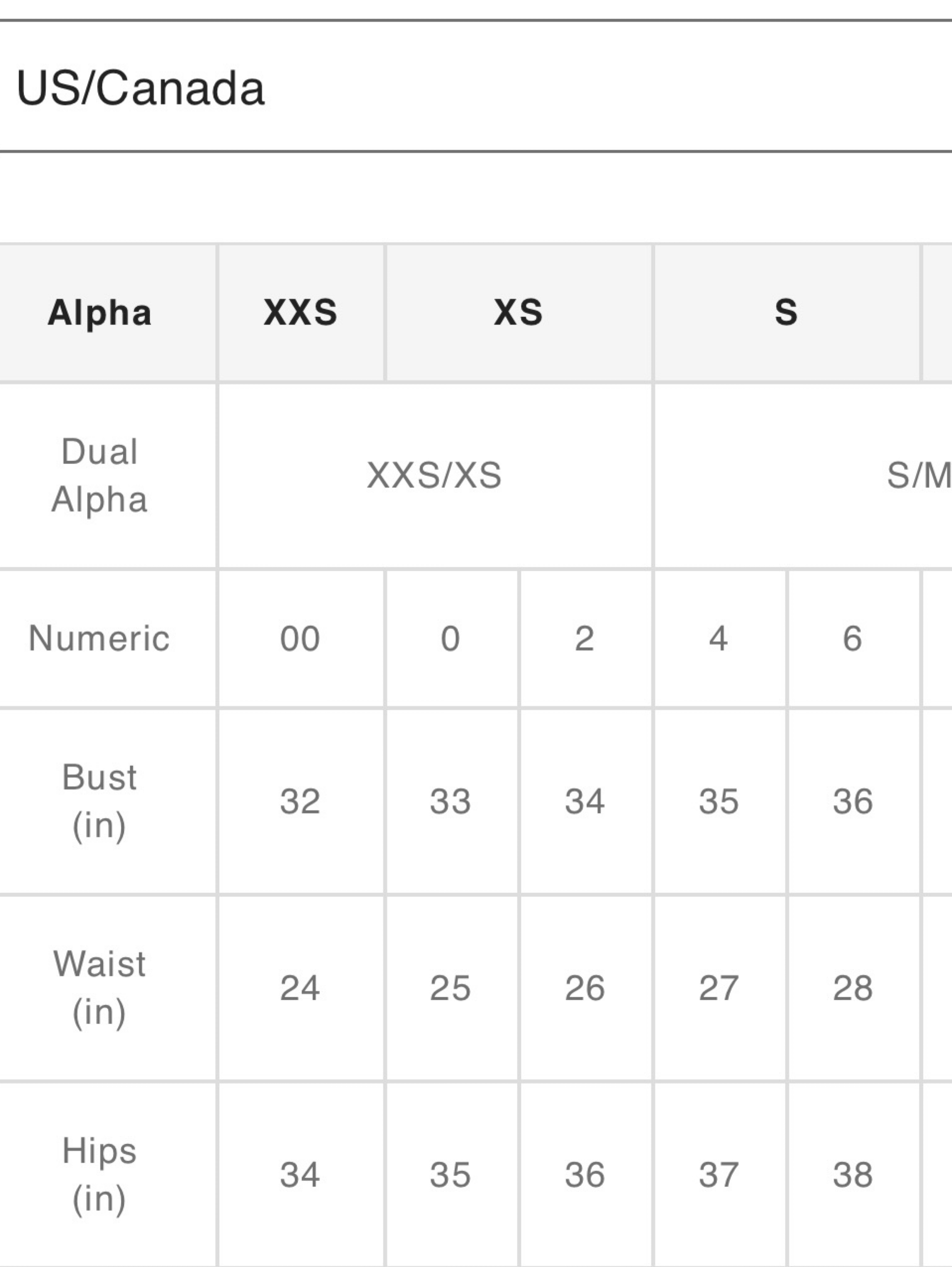Click the Alpha row label
This screenshot has width=952, height=1267.
coord(100,313)
